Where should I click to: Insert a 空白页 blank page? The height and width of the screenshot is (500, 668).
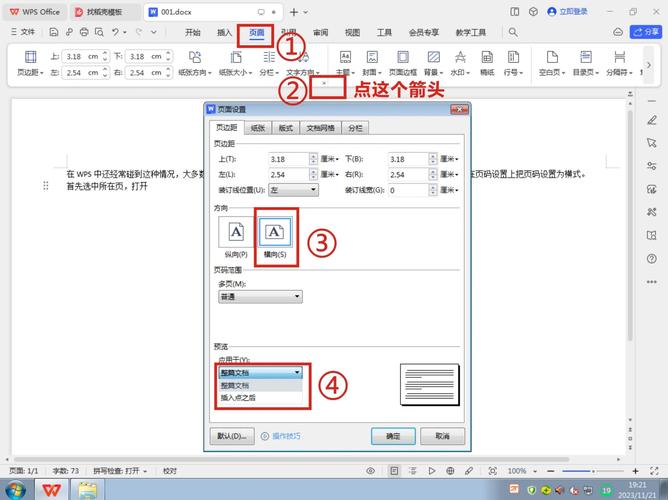[552, 63]
